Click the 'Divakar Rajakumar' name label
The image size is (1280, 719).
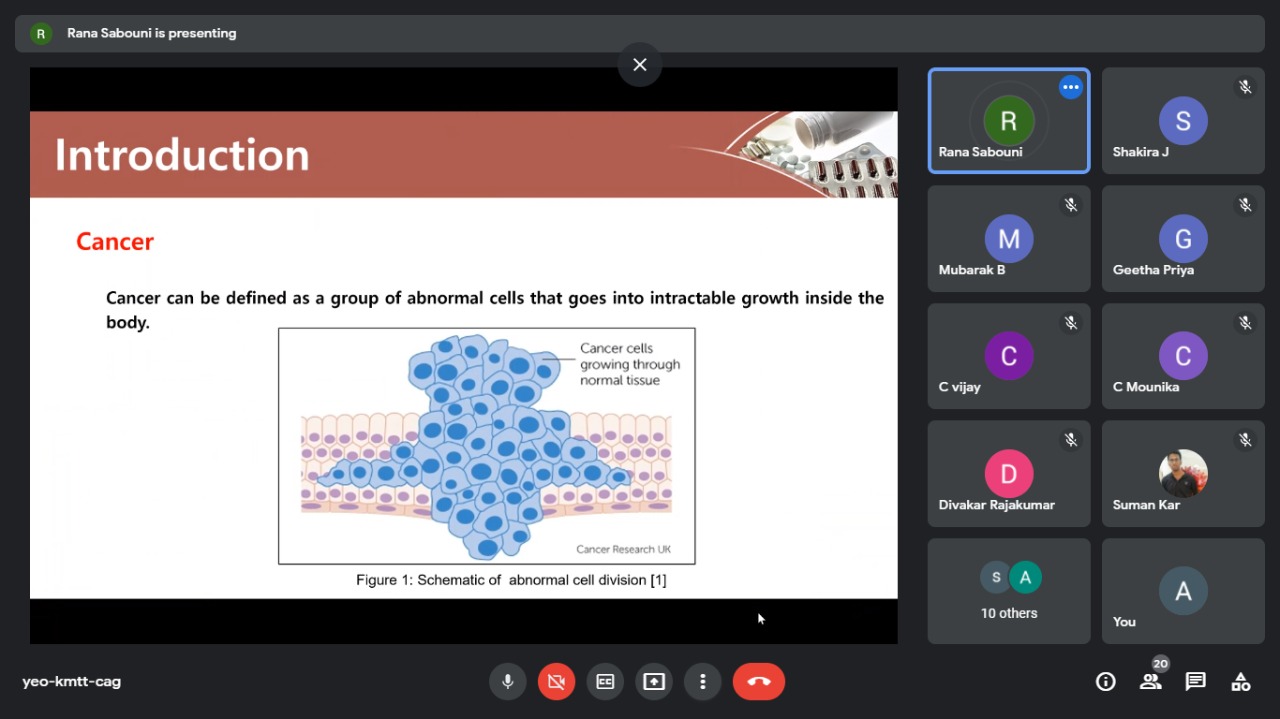click(997, 505)
